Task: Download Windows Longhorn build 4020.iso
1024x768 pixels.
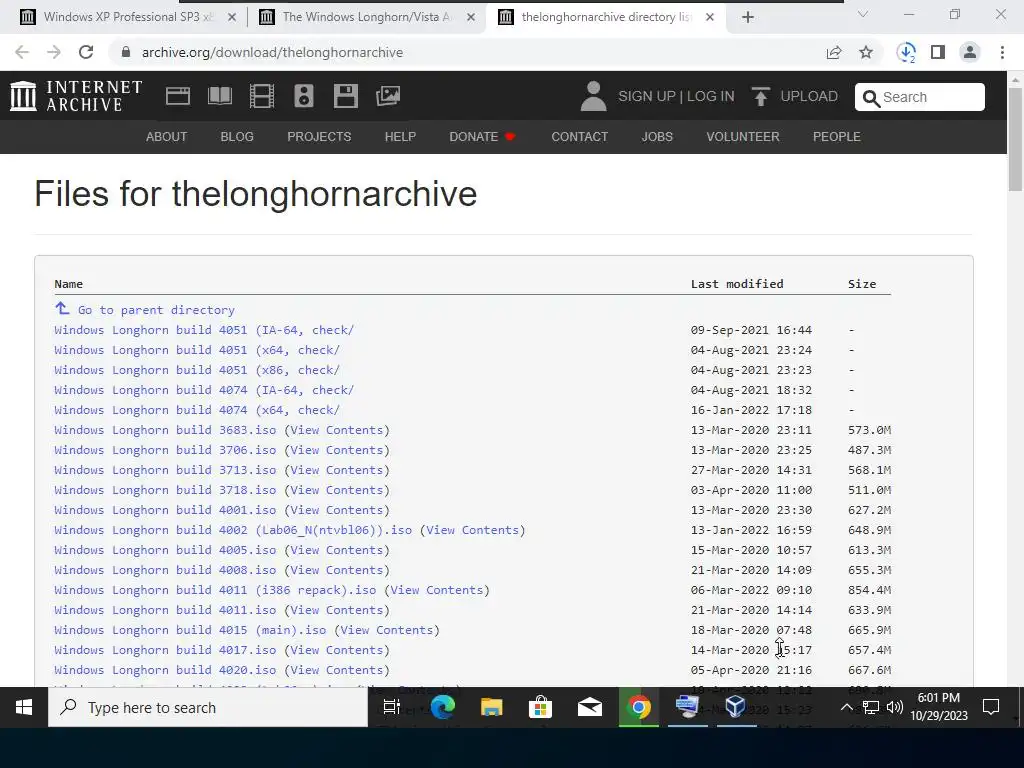Action: click(165, 670)
